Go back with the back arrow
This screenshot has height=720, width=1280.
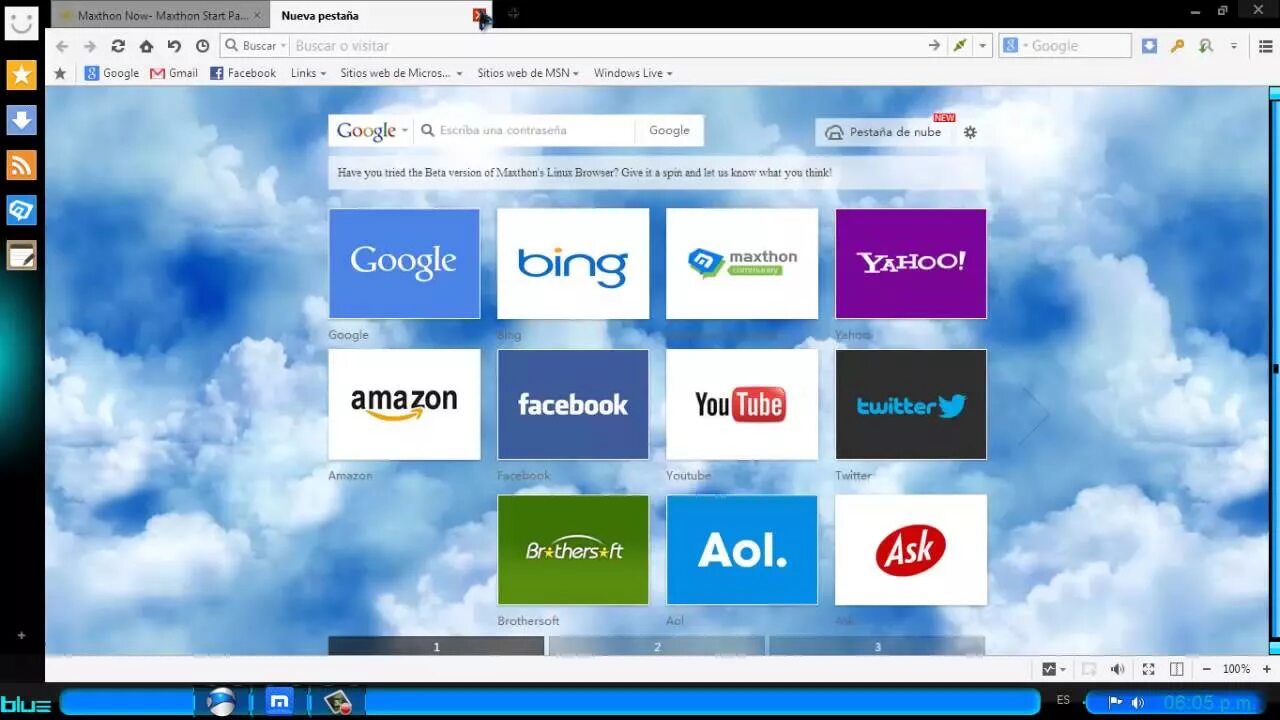62,46
